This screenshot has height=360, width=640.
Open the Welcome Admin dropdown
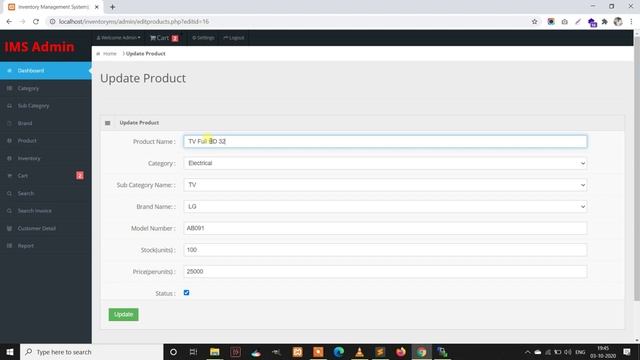coord(118,38)
